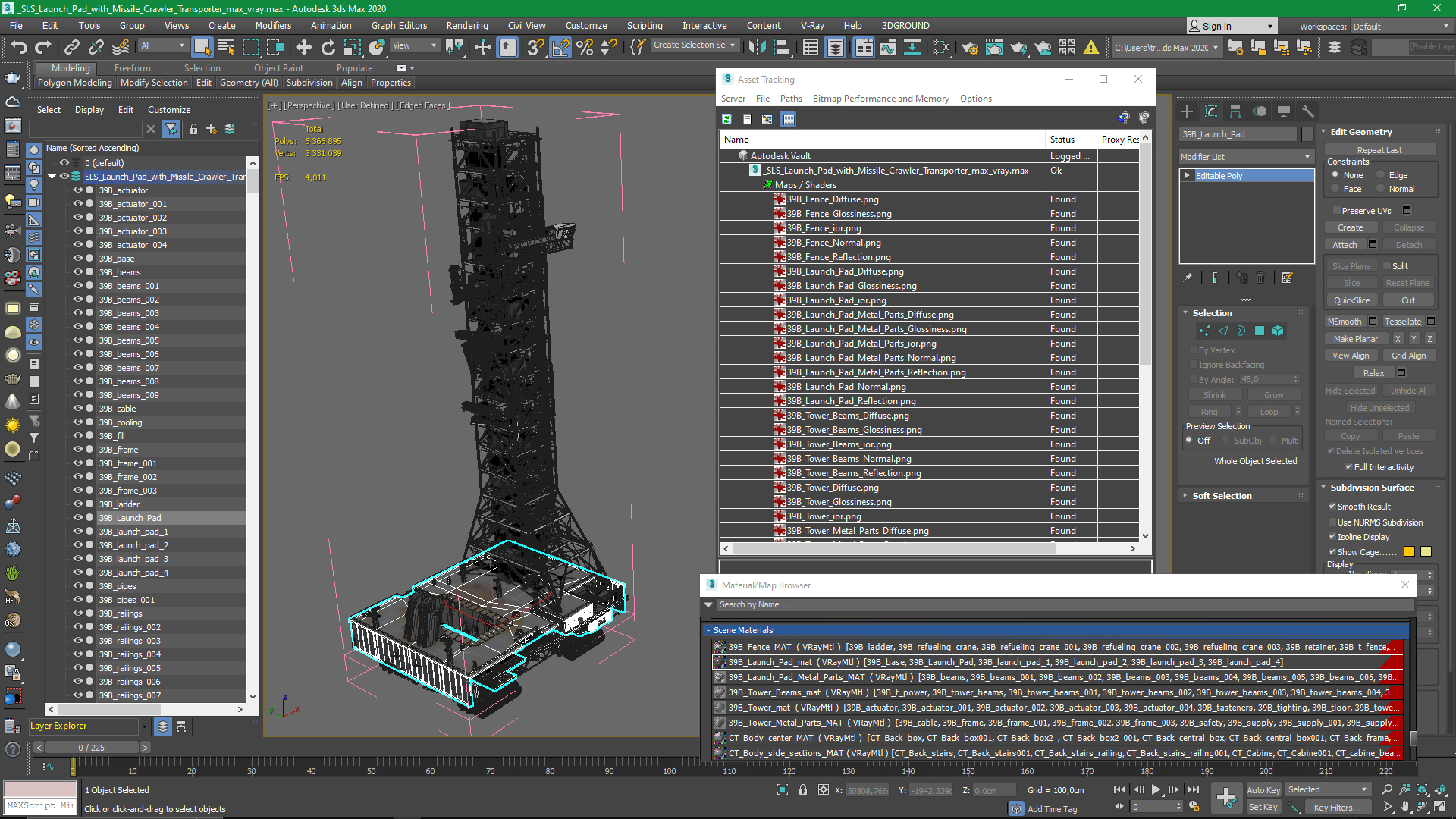Select the Face constraint radio button
Screen dimensions: 1456x819
point(1335,189)
